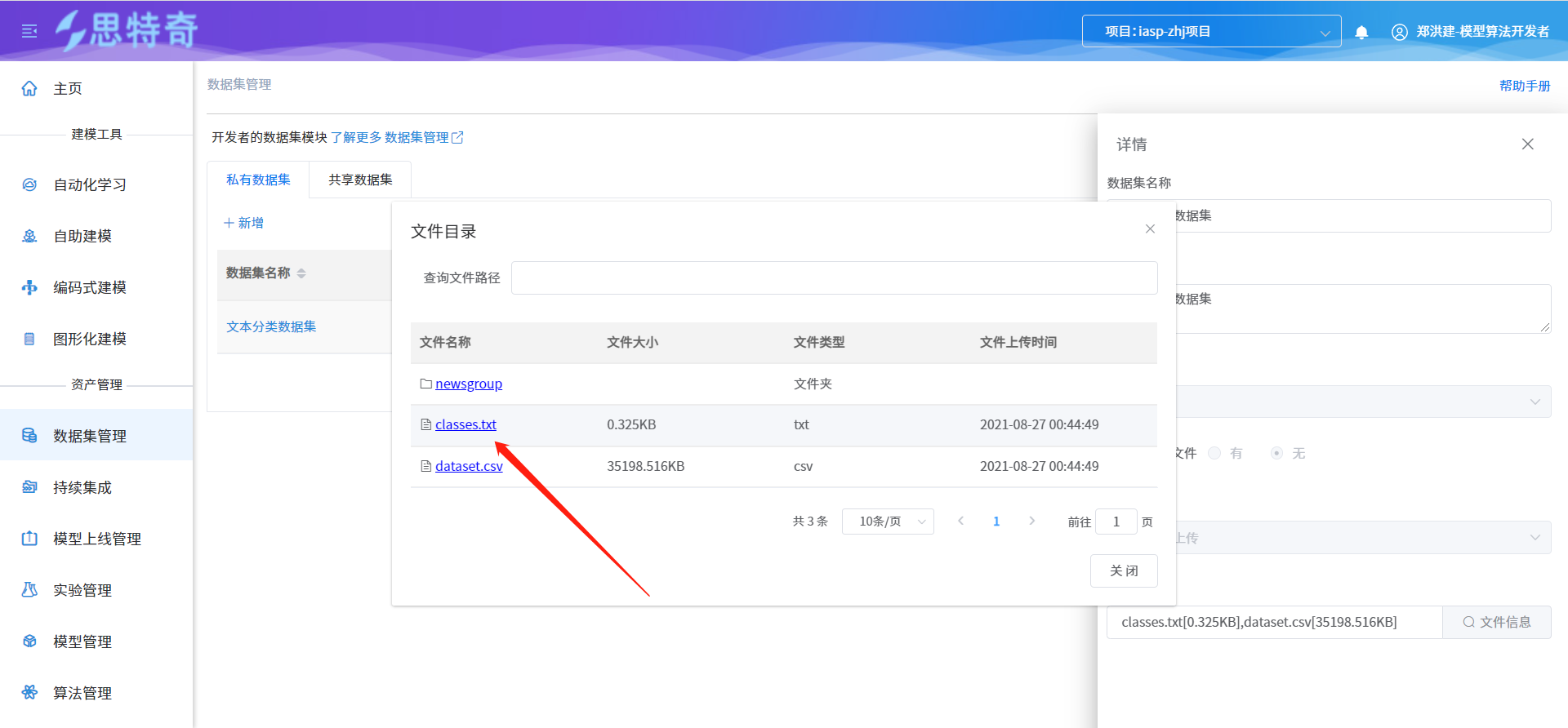This screenshot has width=1568, height=728.
Task: Click the 编码式建模 sidebar icon
Action: [29, 287]
